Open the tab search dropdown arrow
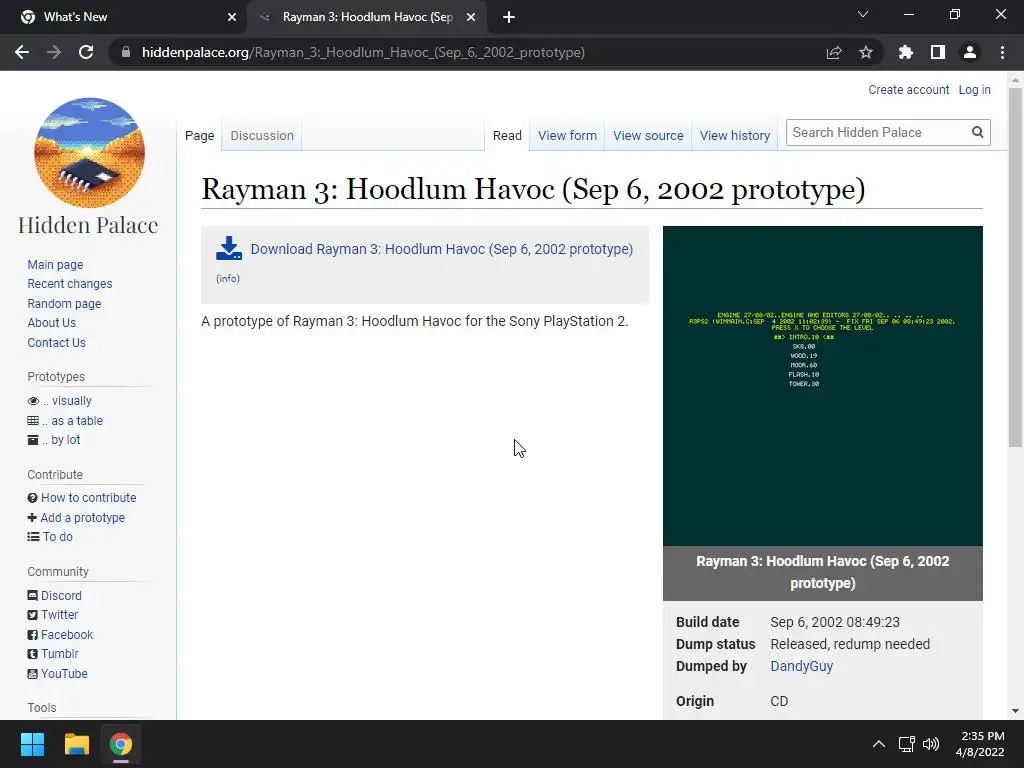 [863, 14]
